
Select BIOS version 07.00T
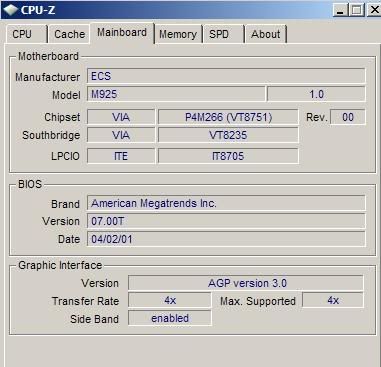point(226,221)
